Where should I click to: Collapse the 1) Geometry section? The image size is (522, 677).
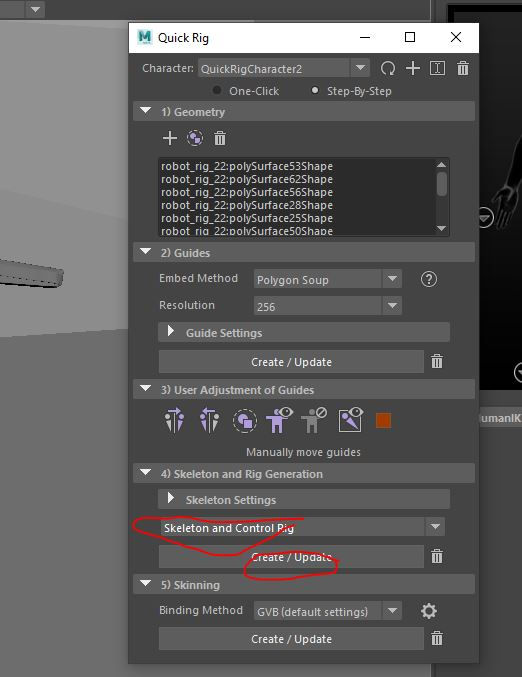pyautogui.click(x=146, y=111)
